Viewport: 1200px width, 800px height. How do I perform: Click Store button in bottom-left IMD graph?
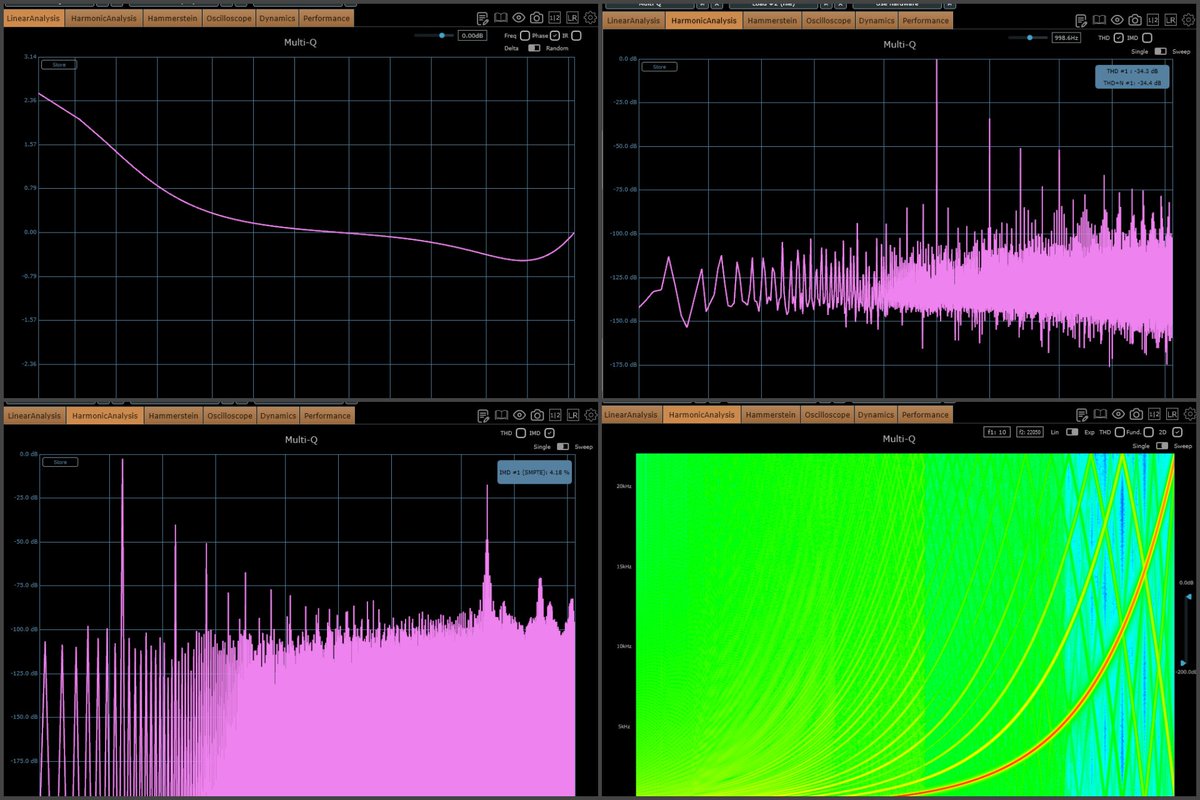[59, 462]
